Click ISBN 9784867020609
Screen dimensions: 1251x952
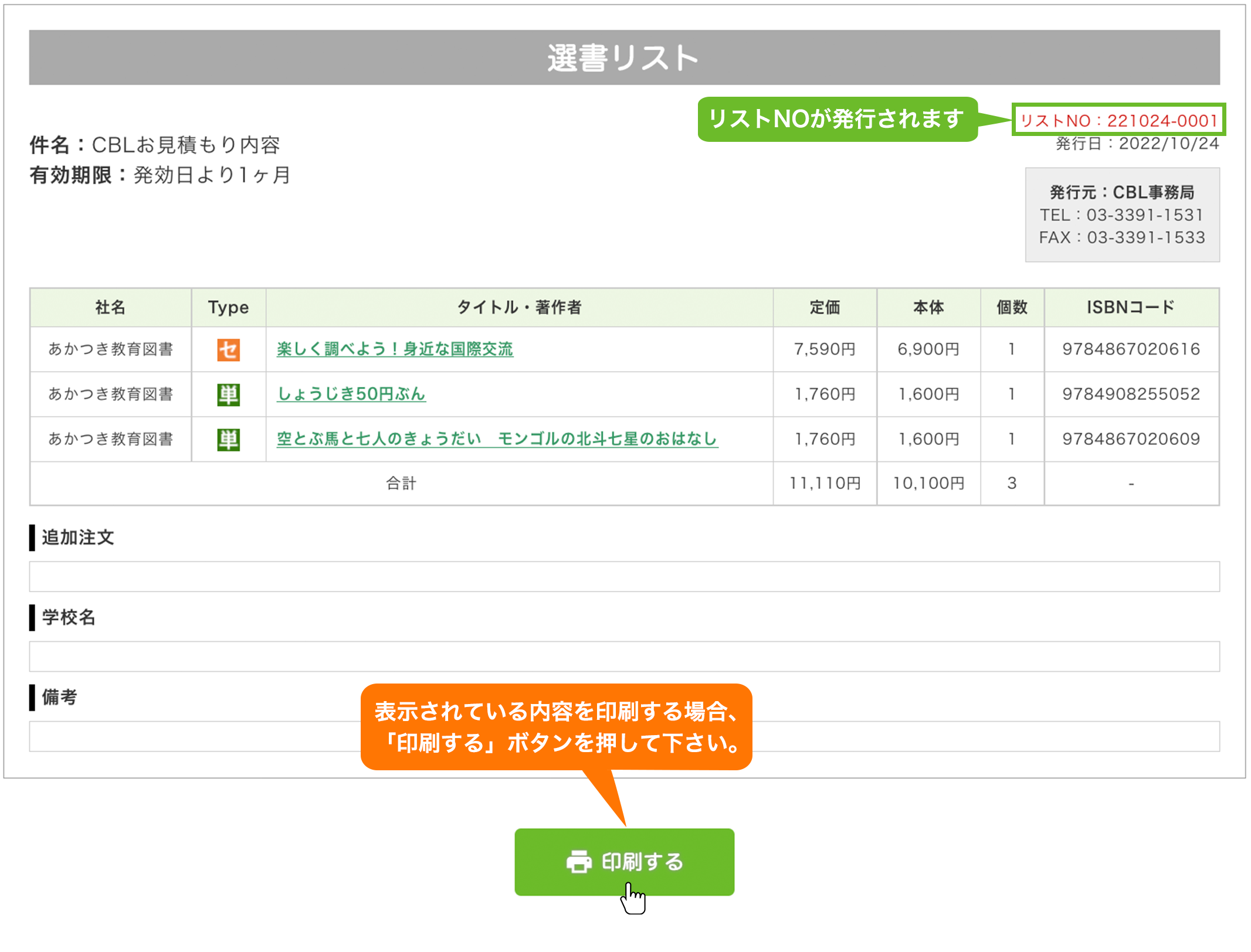click(x=1131, y=439)
